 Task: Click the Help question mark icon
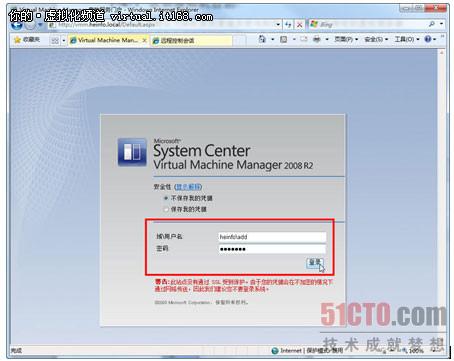(x=428, y=39)
